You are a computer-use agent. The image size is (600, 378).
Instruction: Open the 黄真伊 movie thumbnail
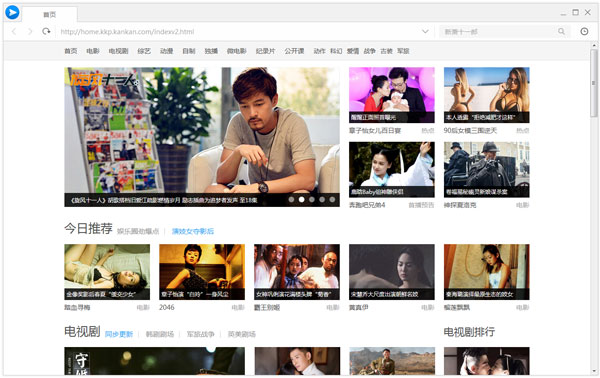(391, 272)
